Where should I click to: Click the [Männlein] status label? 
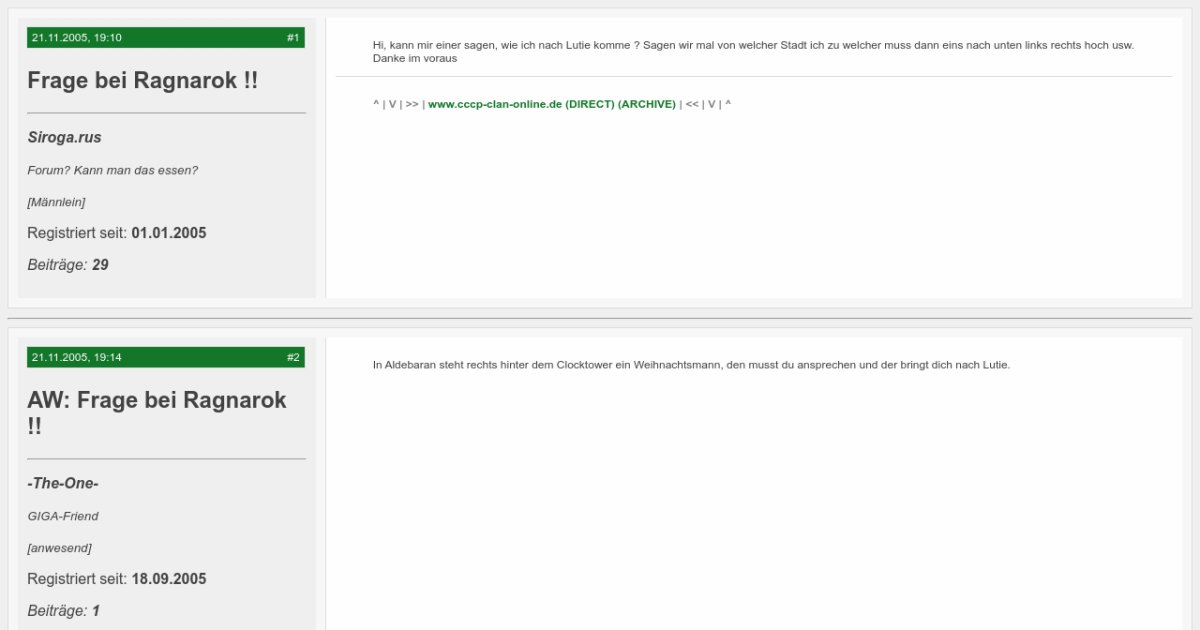[56, 203]
